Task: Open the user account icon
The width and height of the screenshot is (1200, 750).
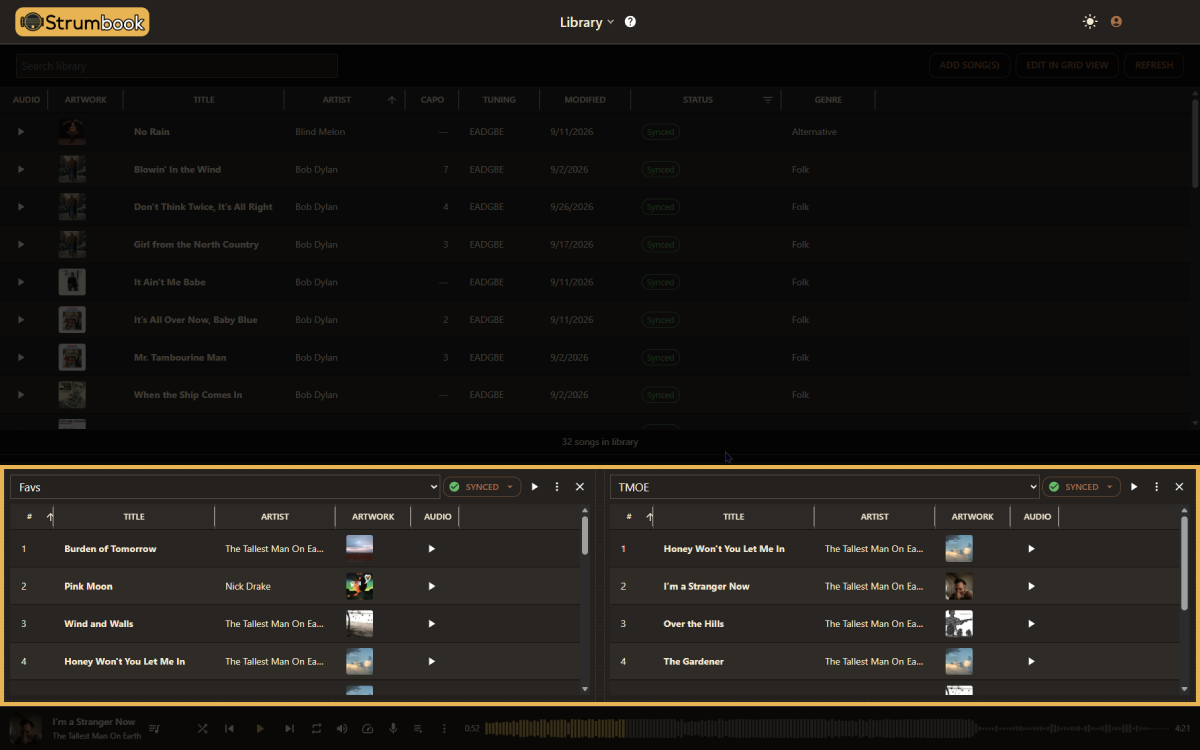Action: point(1116,21)
